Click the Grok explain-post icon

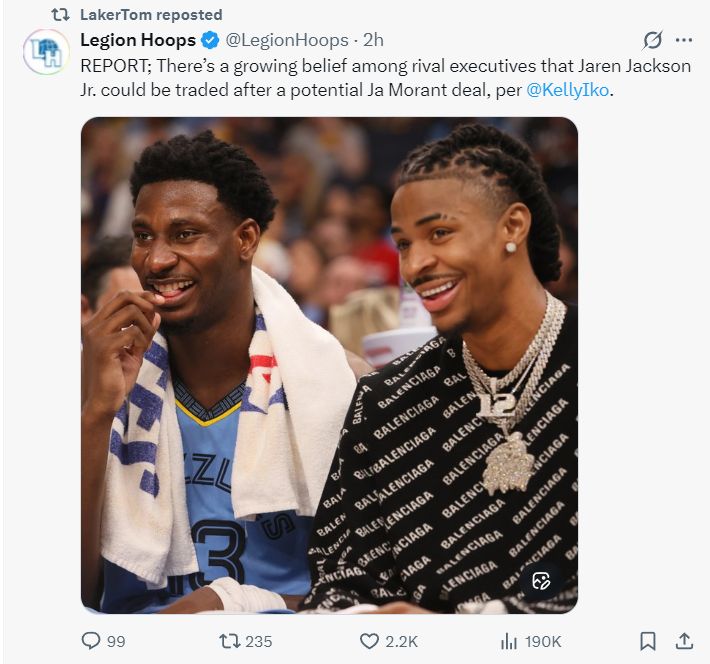tap(652, 40)
